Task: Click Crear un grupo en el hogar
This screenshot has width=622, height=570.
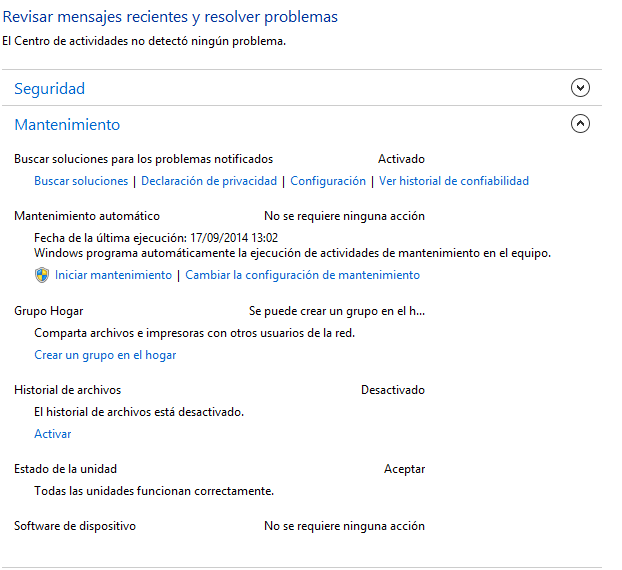Action: pyautogui.click(x=105, y=355)
